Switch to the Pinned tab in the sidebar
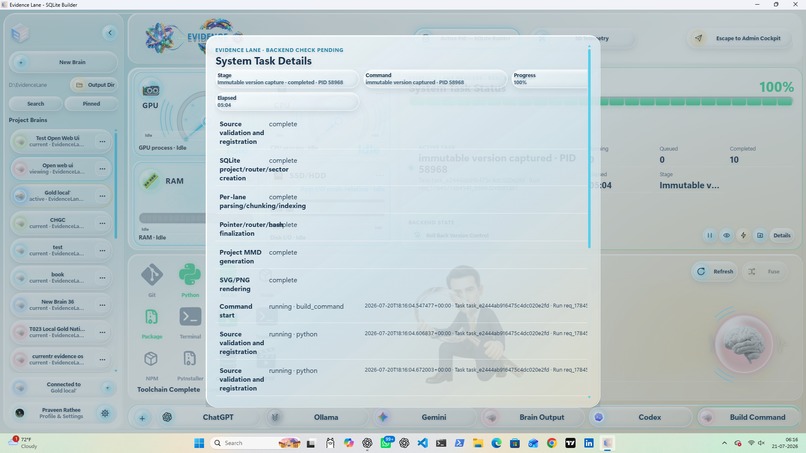The image size is (806, 453). click(x=91, y=104)
